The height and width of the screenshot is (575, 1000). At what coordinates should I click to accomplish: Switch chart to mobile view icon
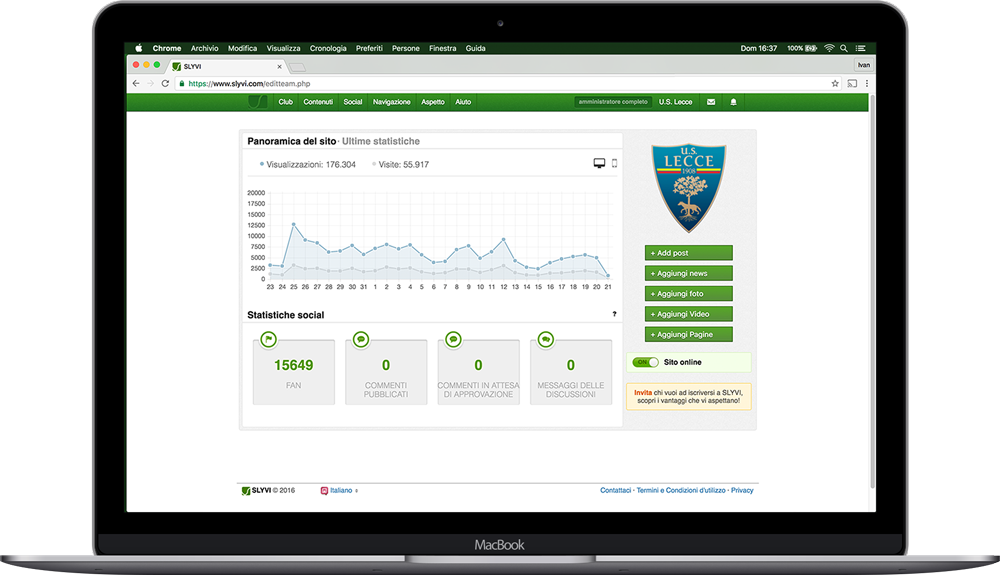point(614,163)
